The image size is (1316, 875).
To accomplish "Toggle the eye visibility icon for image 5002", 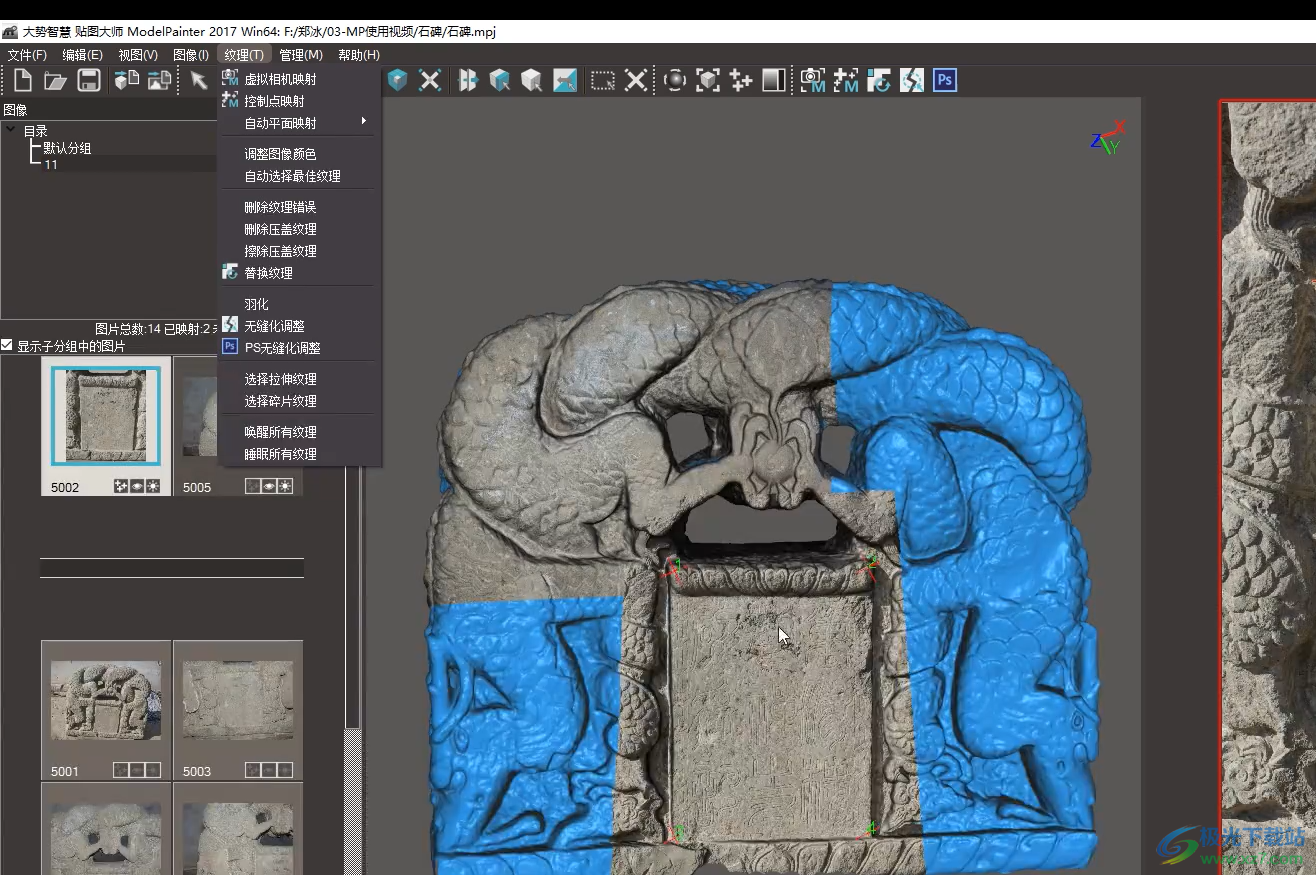I will 137,486.
